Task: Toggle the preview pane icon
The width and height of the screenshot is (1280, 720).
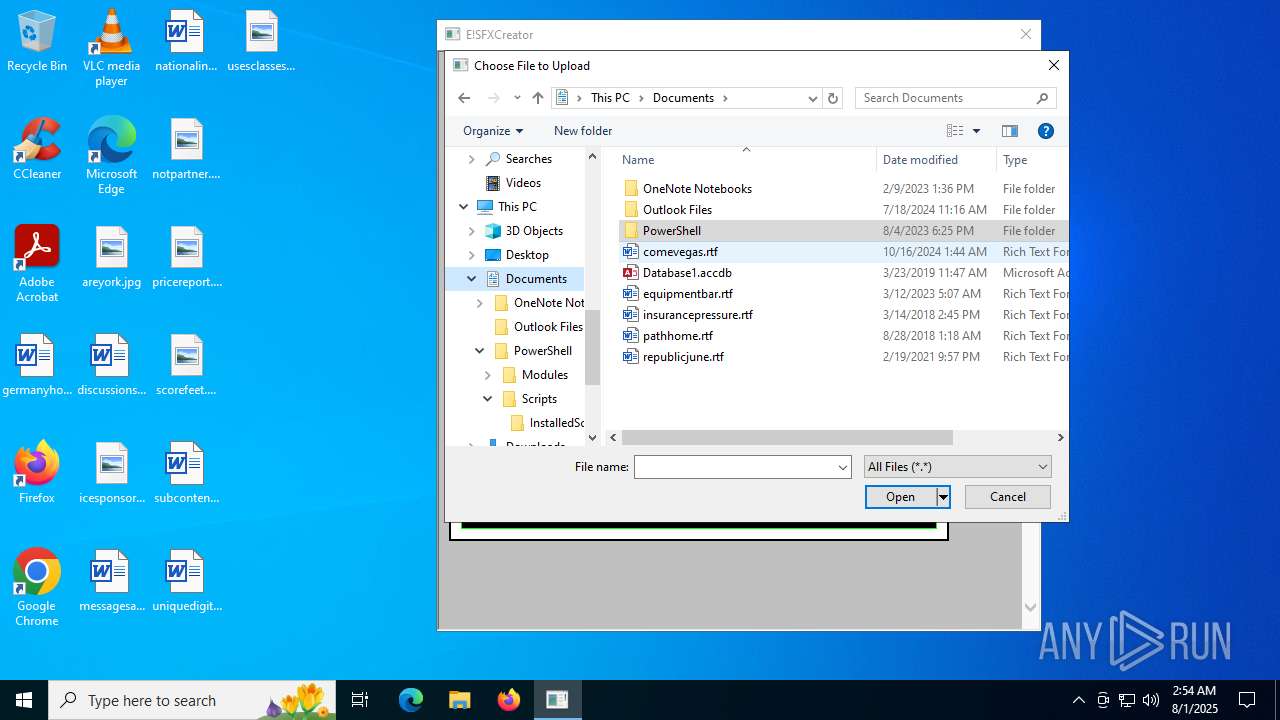Action: point(1010,131)
